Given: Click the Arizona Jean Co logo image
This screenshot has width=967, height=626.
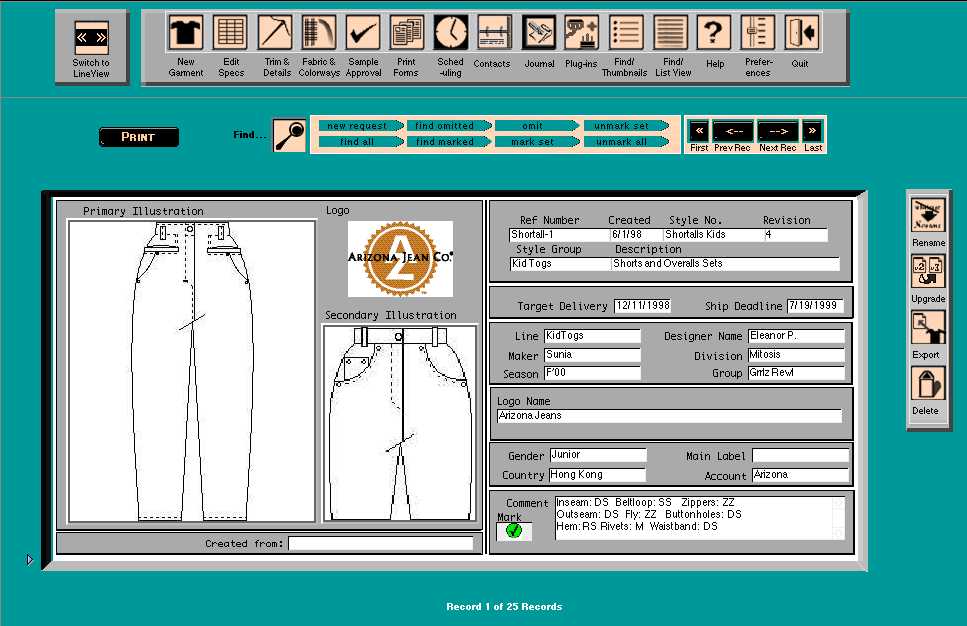Looking at the screenshot, I should tap(400, 259).
